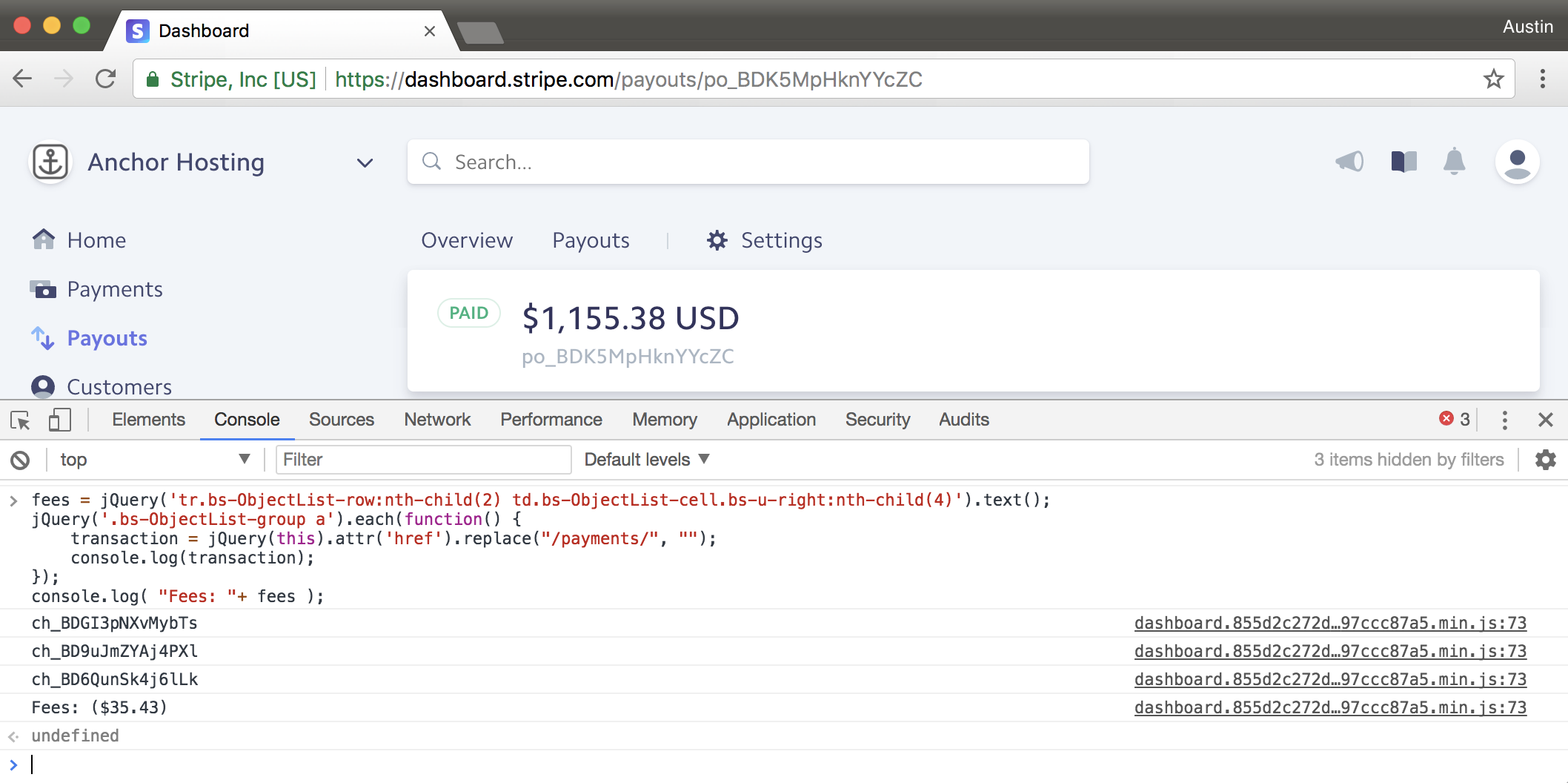
Task: Reload the page with refresh icon
Action: click(x=106, y=79)
